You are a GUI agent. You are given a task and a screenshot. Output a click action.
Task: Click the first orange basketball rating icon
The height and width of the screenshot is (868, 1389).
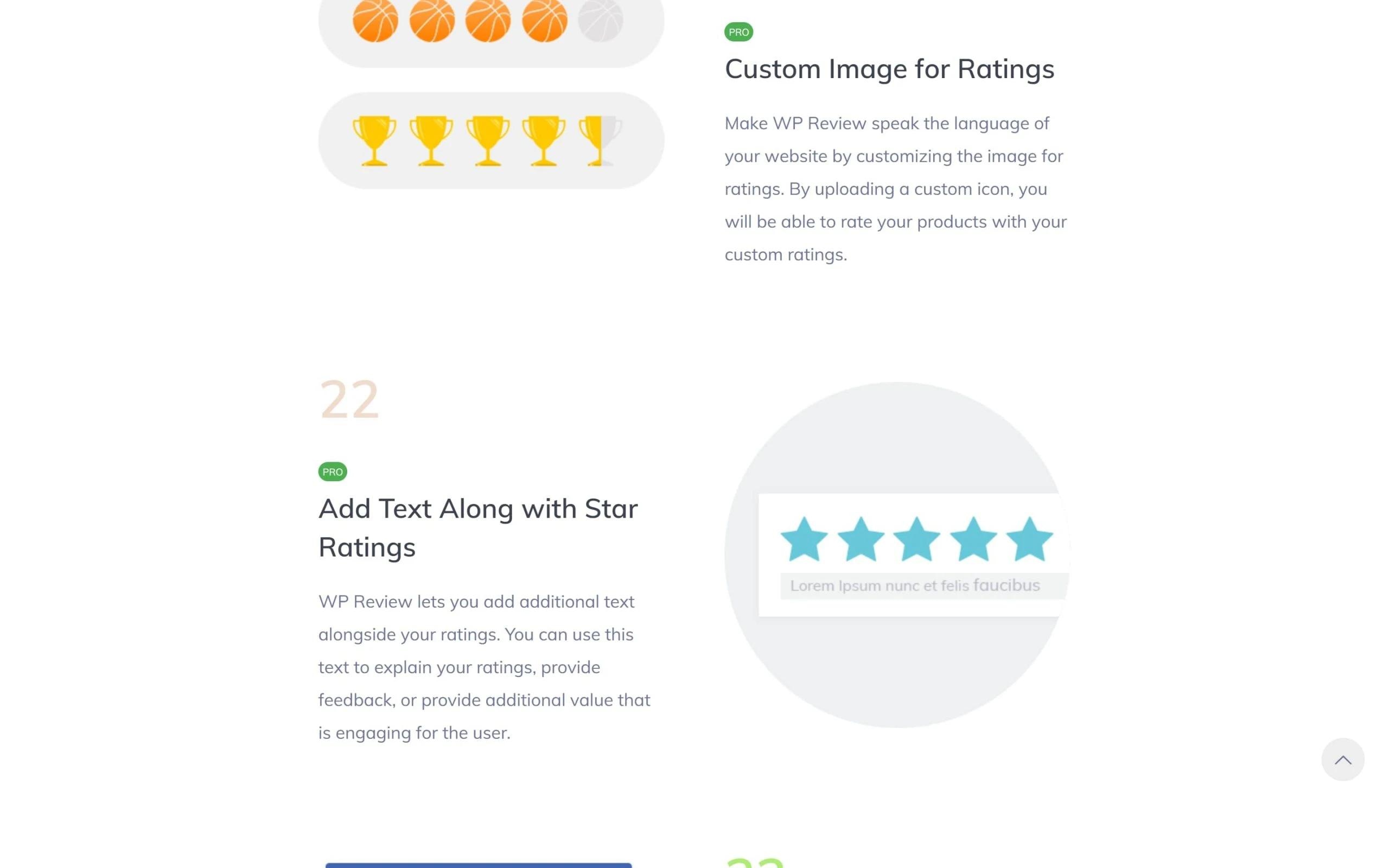[375, 21]
